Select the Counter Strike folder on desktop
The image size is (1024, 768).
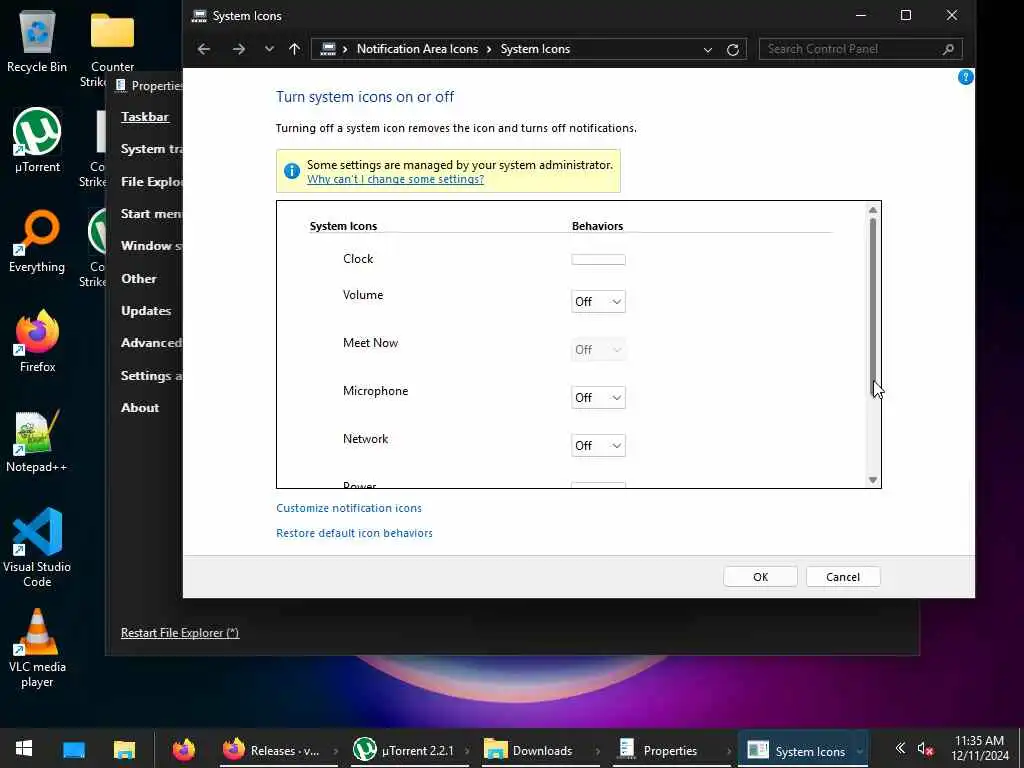112,48
